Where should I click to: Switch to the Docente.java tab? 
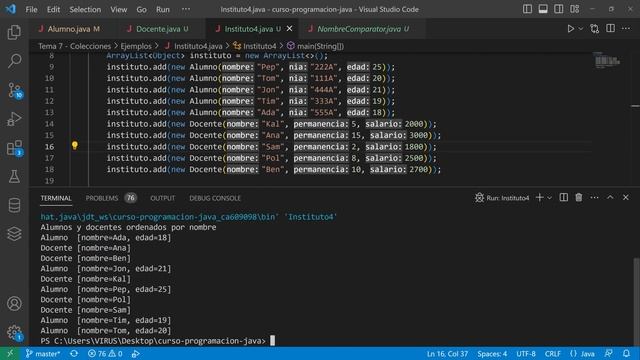click(x=158, y=29)
